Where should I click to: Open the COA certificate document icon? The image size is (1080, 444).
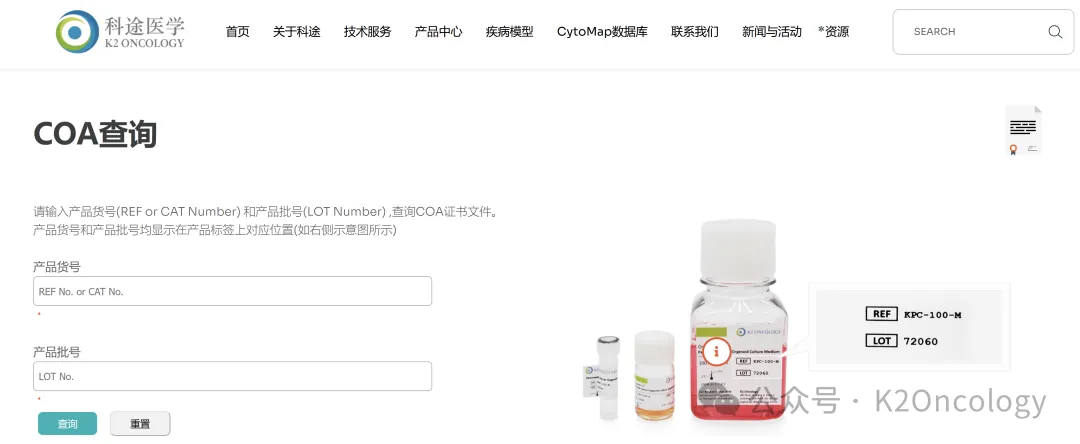(1024, 130)
